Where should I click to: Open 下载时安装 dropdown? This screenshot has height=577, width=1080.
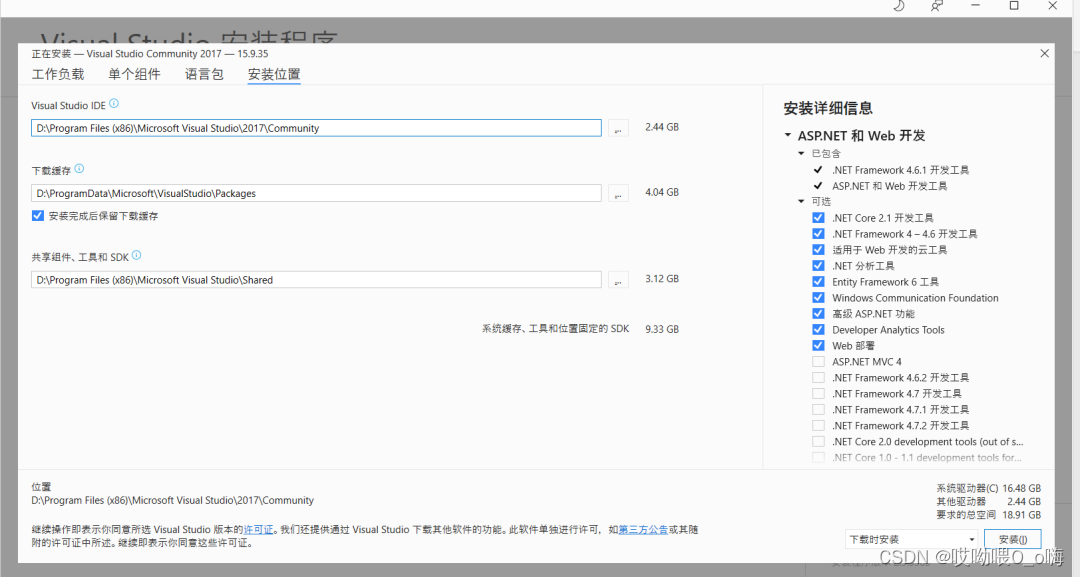tap(911, 539)
